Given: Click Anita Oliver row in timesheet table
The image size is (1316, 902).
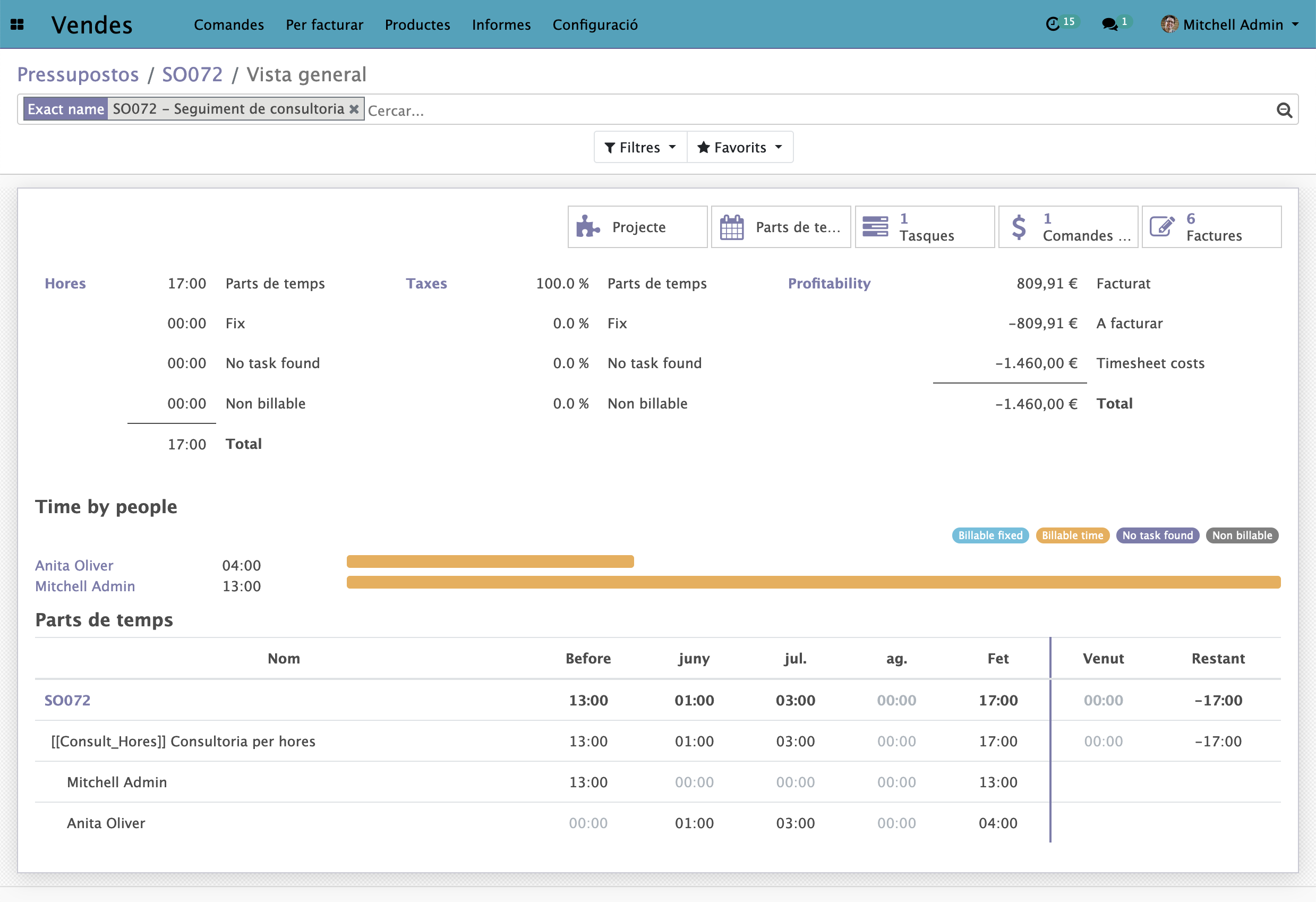Looking at the screenshot, I should (658, 823).
